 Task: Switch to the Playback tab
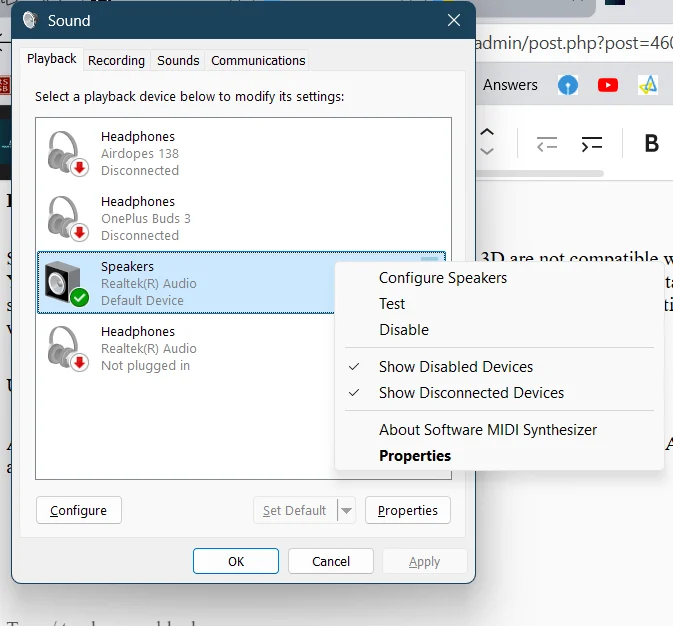pos(52,58)
